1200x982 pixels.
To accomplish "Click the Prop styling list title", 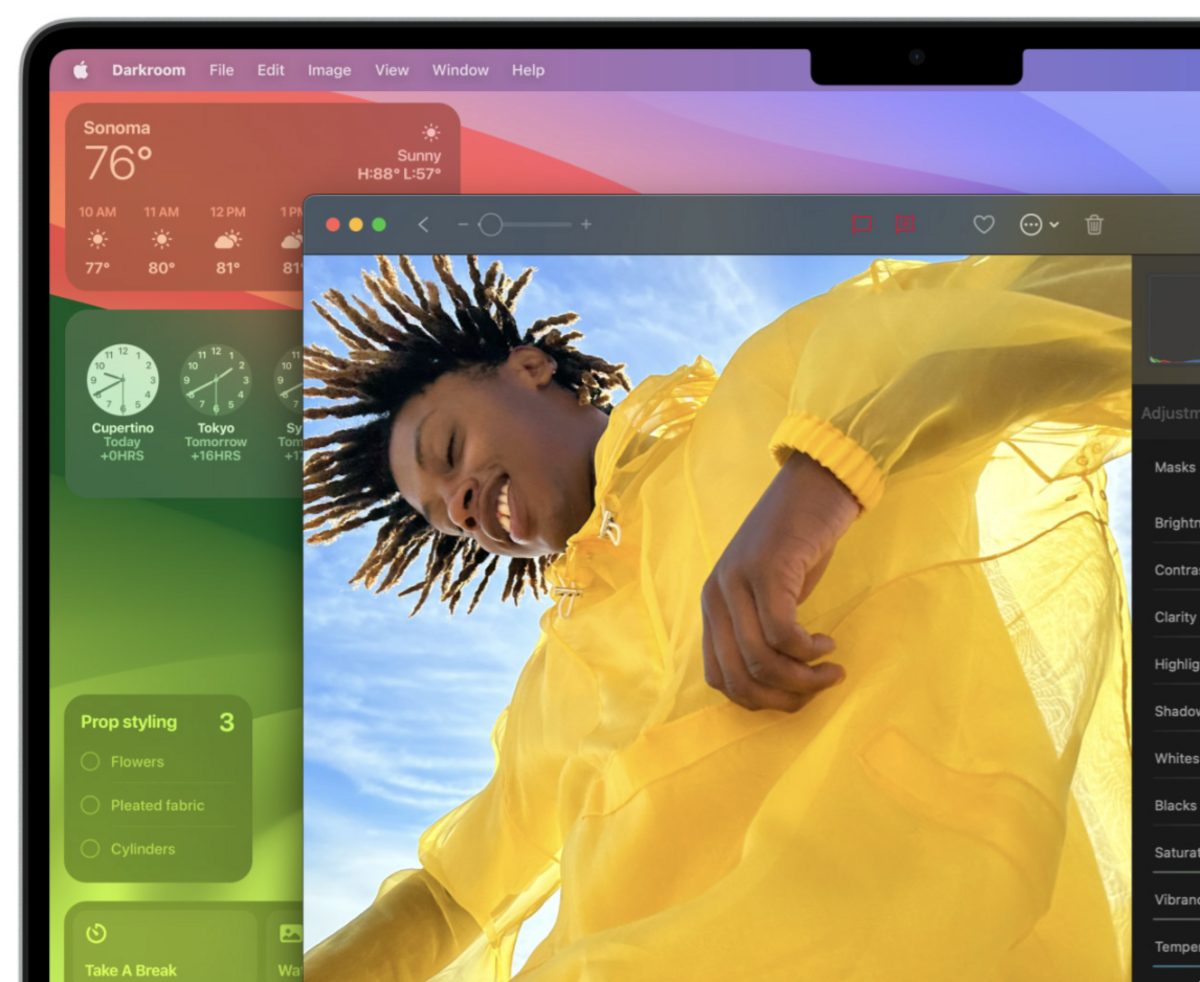I will coord(129,722).
